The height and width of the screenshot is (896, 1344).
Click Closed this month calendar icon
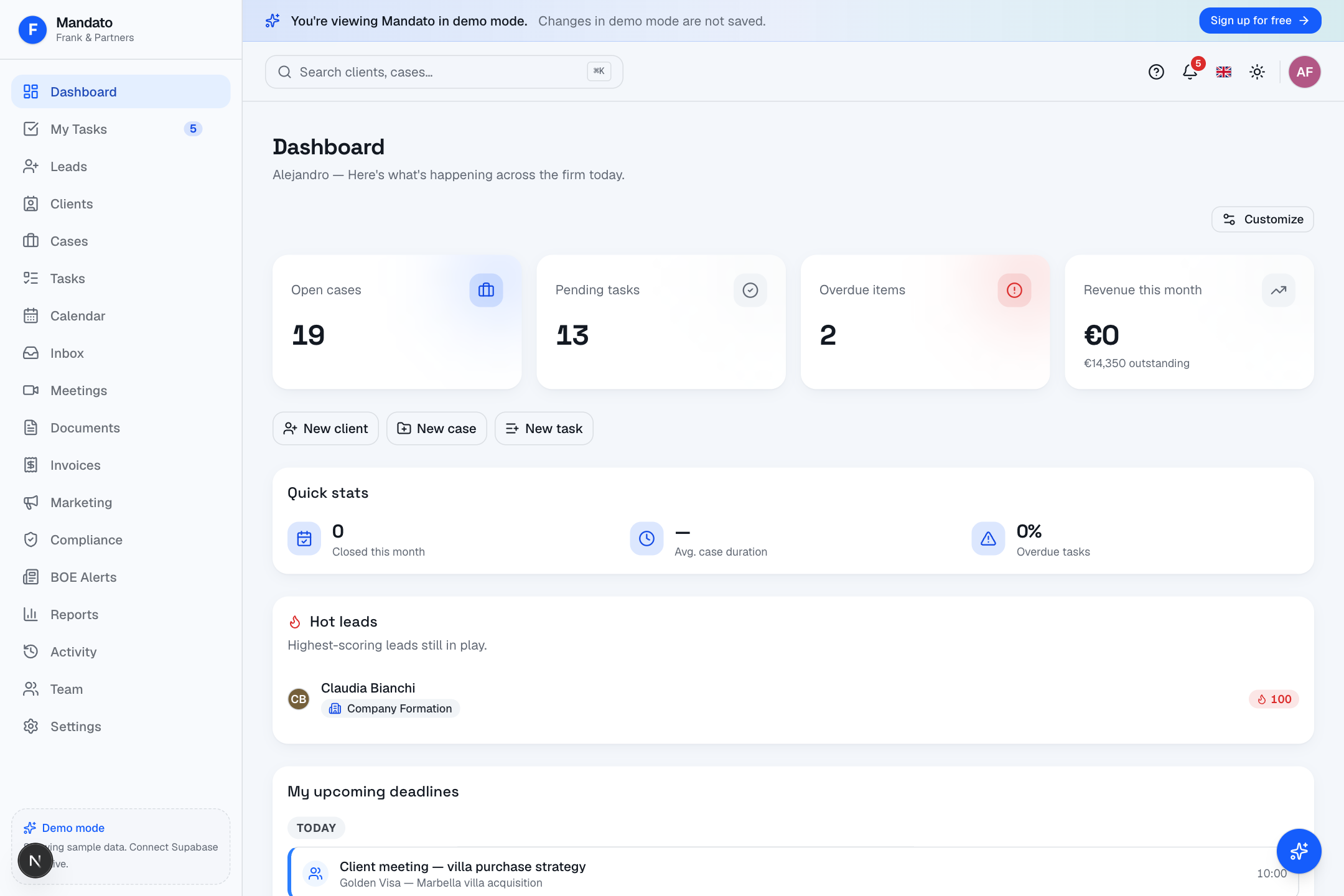coord(304,539)
